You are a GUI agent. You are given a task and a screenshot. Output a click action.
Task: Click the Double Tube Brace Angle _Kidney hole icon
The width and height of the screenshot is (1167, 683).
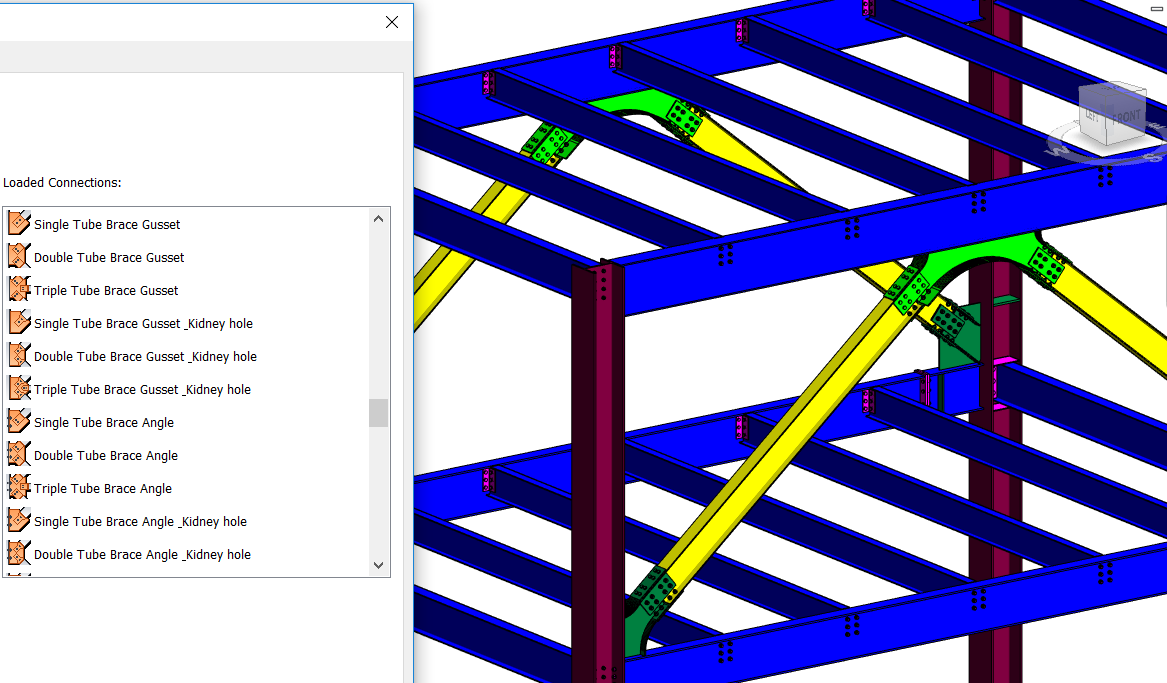pyautogui.click(x=18, y=553)
